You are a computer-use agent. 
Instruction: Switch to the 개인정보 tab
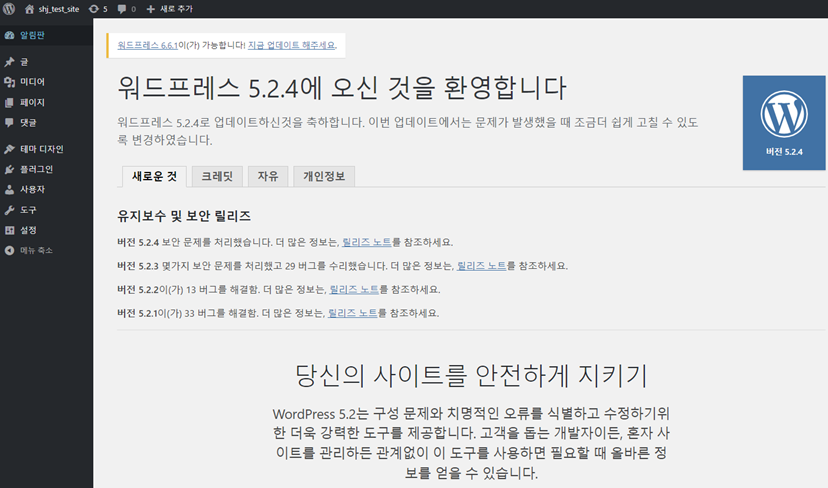coord(324,176)
